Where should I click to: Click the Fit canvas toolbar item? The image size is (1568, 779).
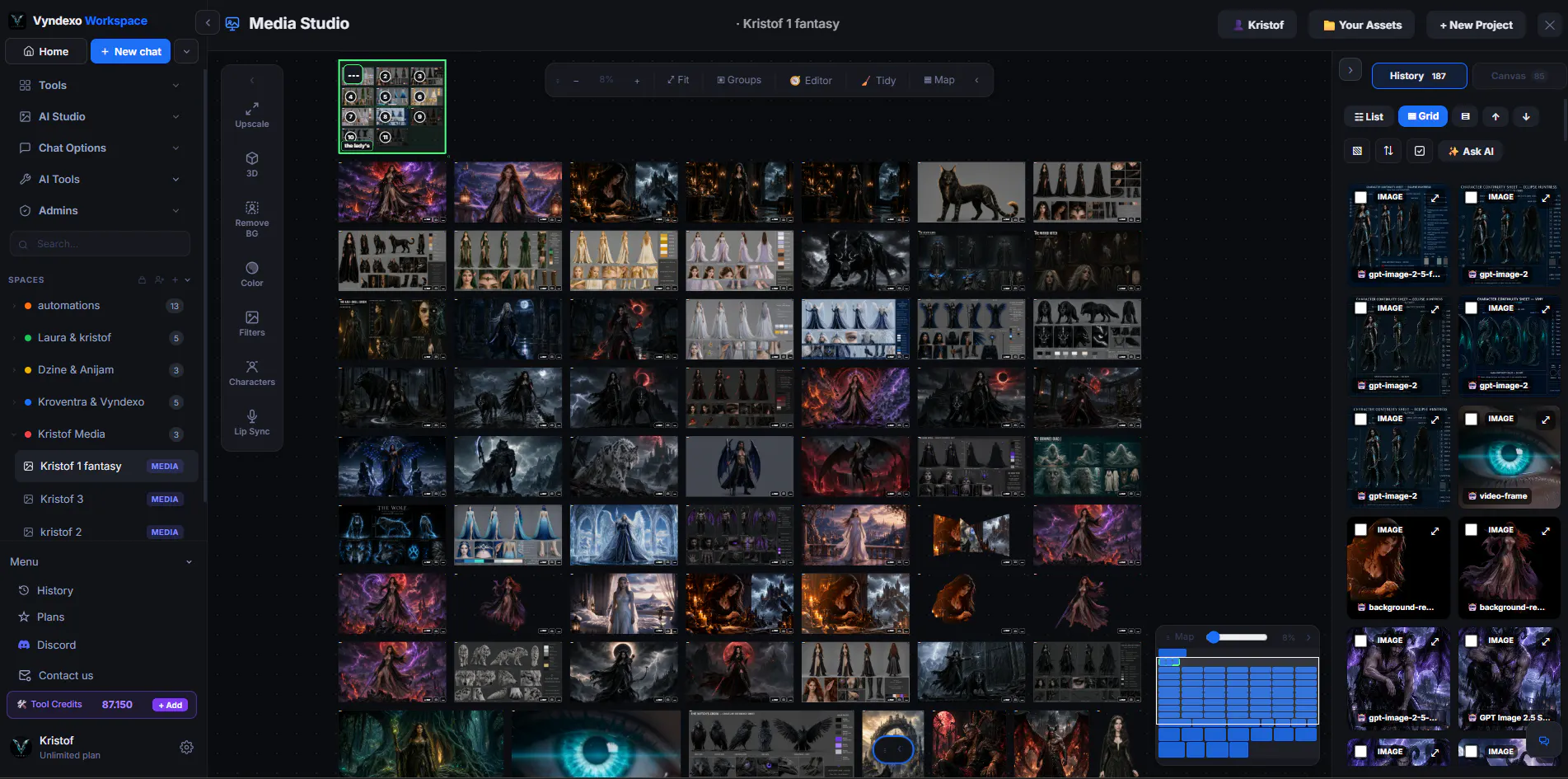pos(678,80)
